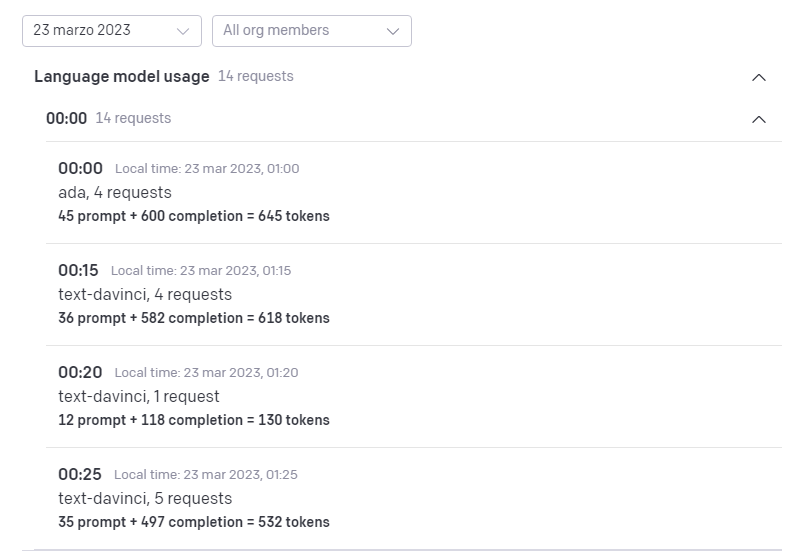Click the 130 tokens summary line
The image size is (805, 558).
click(x=194, y=420)
